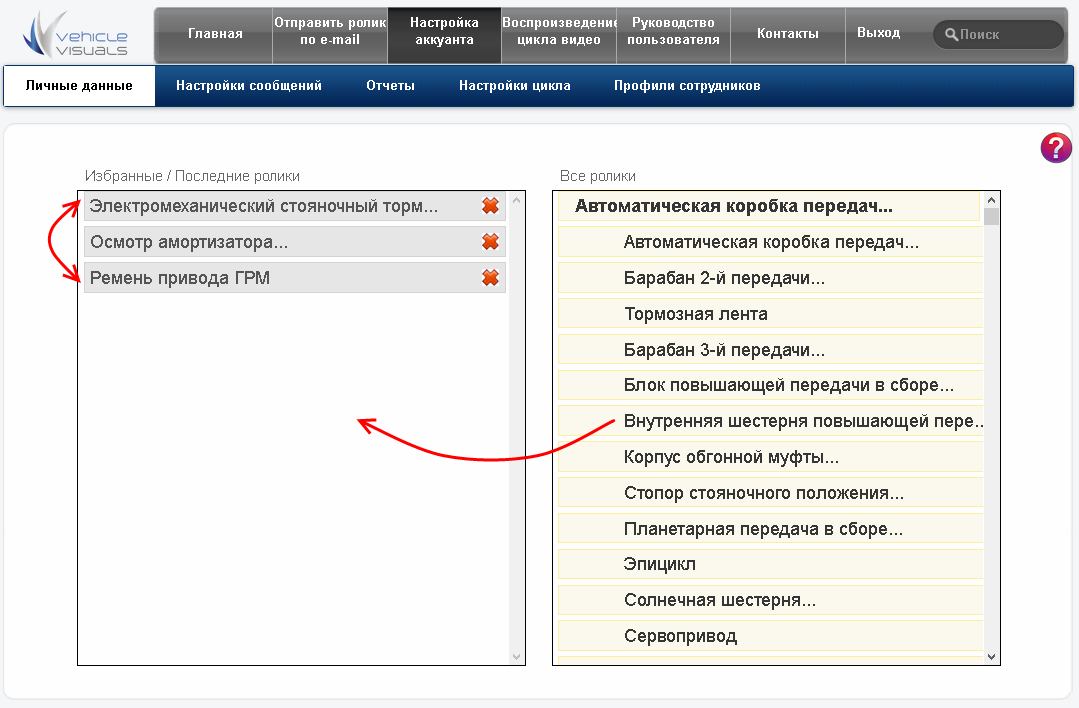
Task: Switch to Отчеты tab
Action: pos(390,86)
